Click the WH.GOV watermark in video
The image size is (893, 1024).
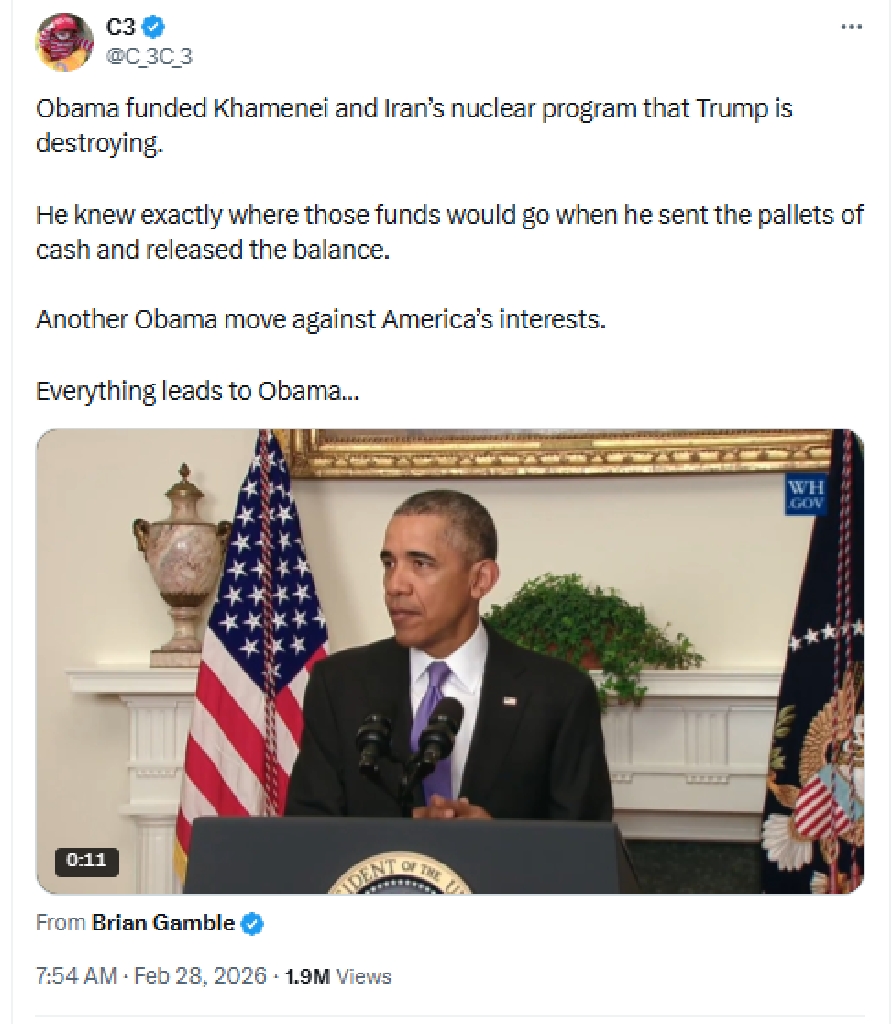pyautogui.click(x=805, y=494)
